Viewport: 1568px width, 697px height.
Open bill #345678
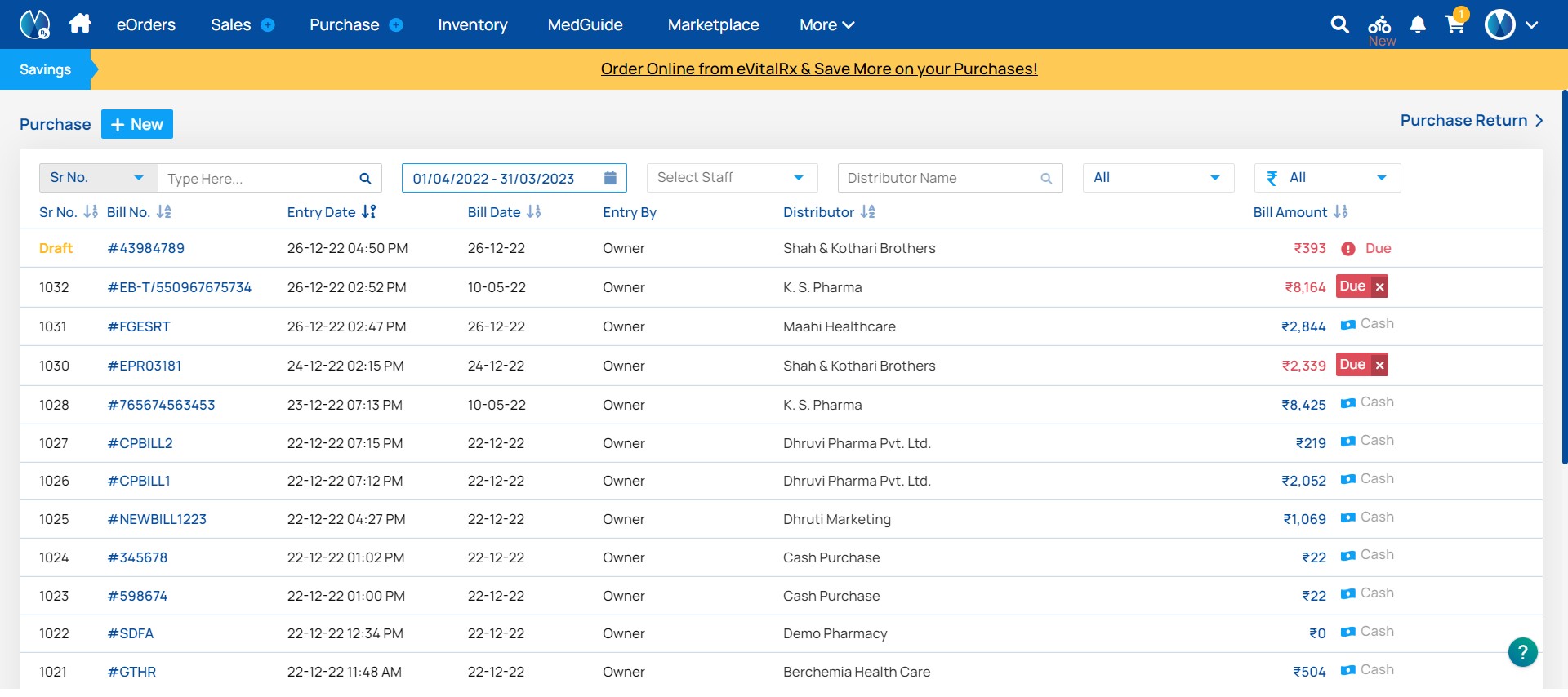(137, 557)
